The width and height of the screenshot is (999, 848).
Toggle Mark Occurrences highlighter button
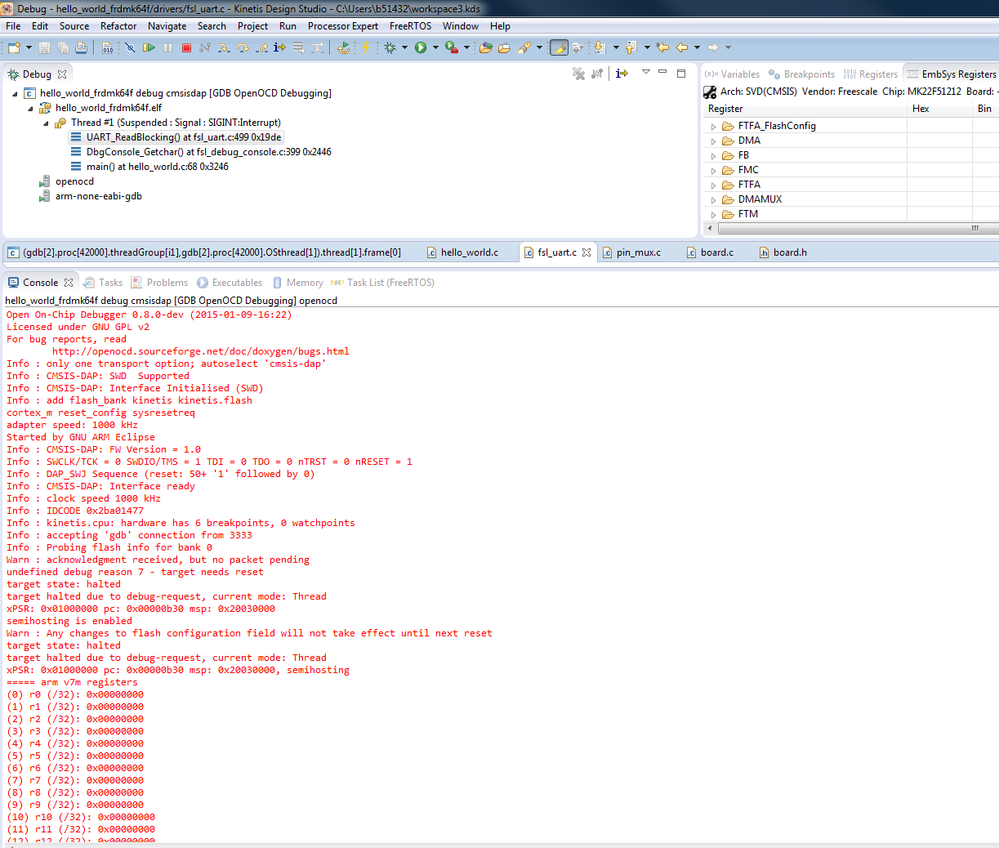[x=559, y=48]
